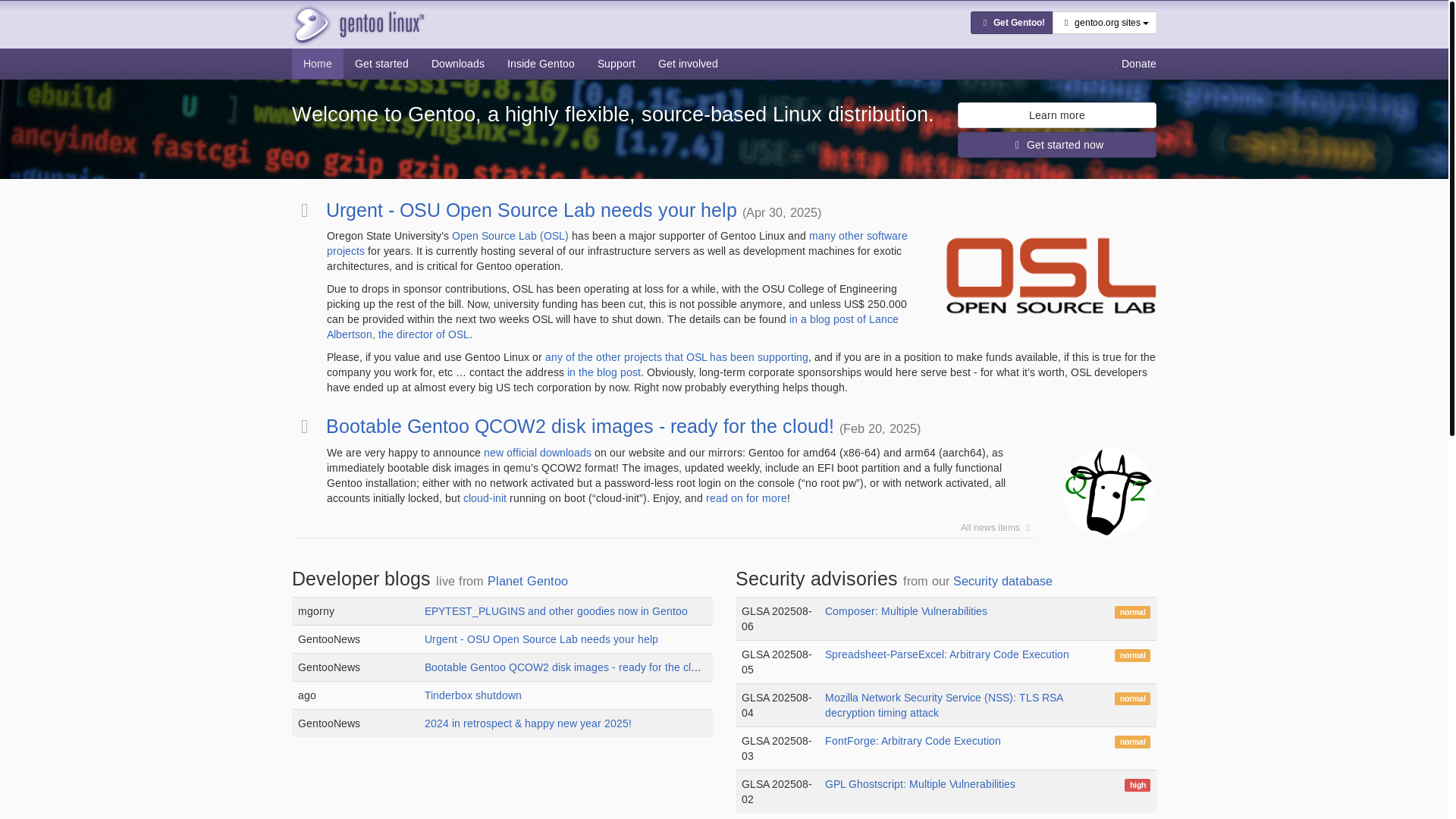
Task: Click the Get started now button
Action: click(1056, 145)
